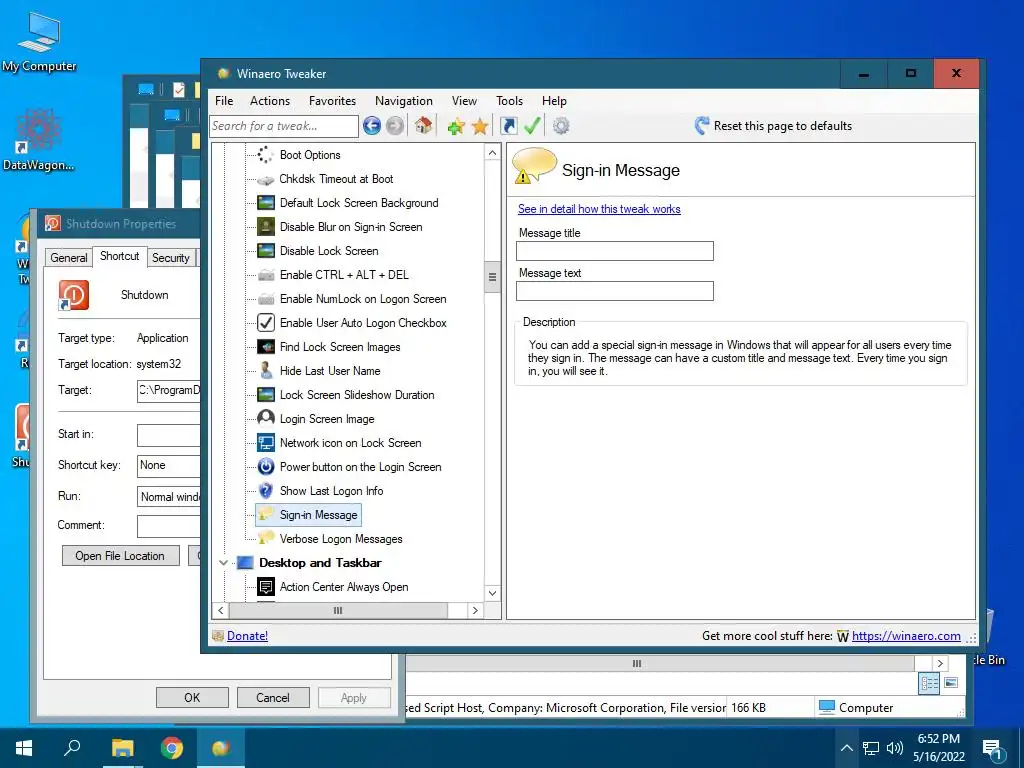Switch to Security tab in Shutdown Properties
This screenshot has width=1024, height=768.
170,257
